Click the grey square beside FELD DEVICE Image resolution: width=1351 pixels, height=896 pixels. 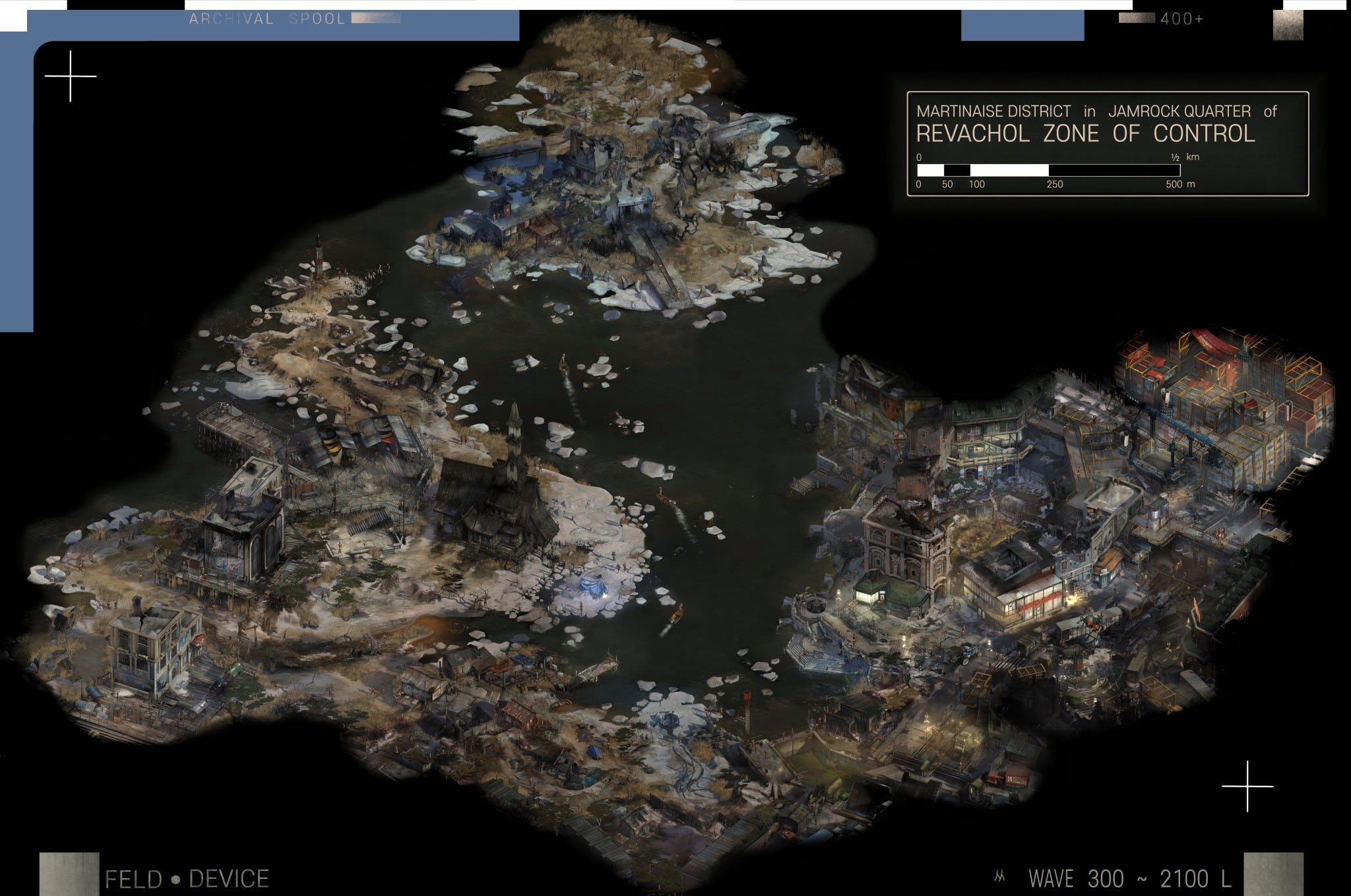pyautogui.click(x=69, y=872)
